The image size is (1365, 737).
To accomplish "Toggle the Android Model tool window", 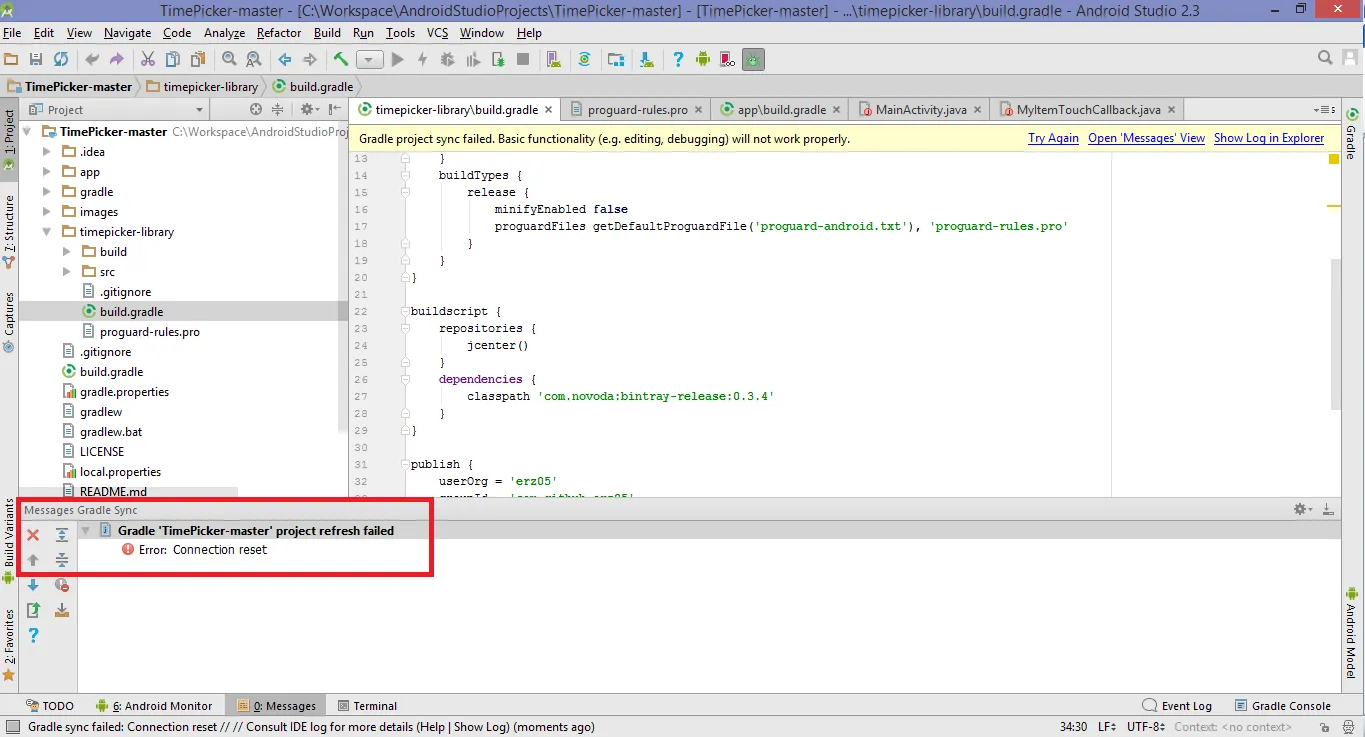I will (x=1351, y=634).
